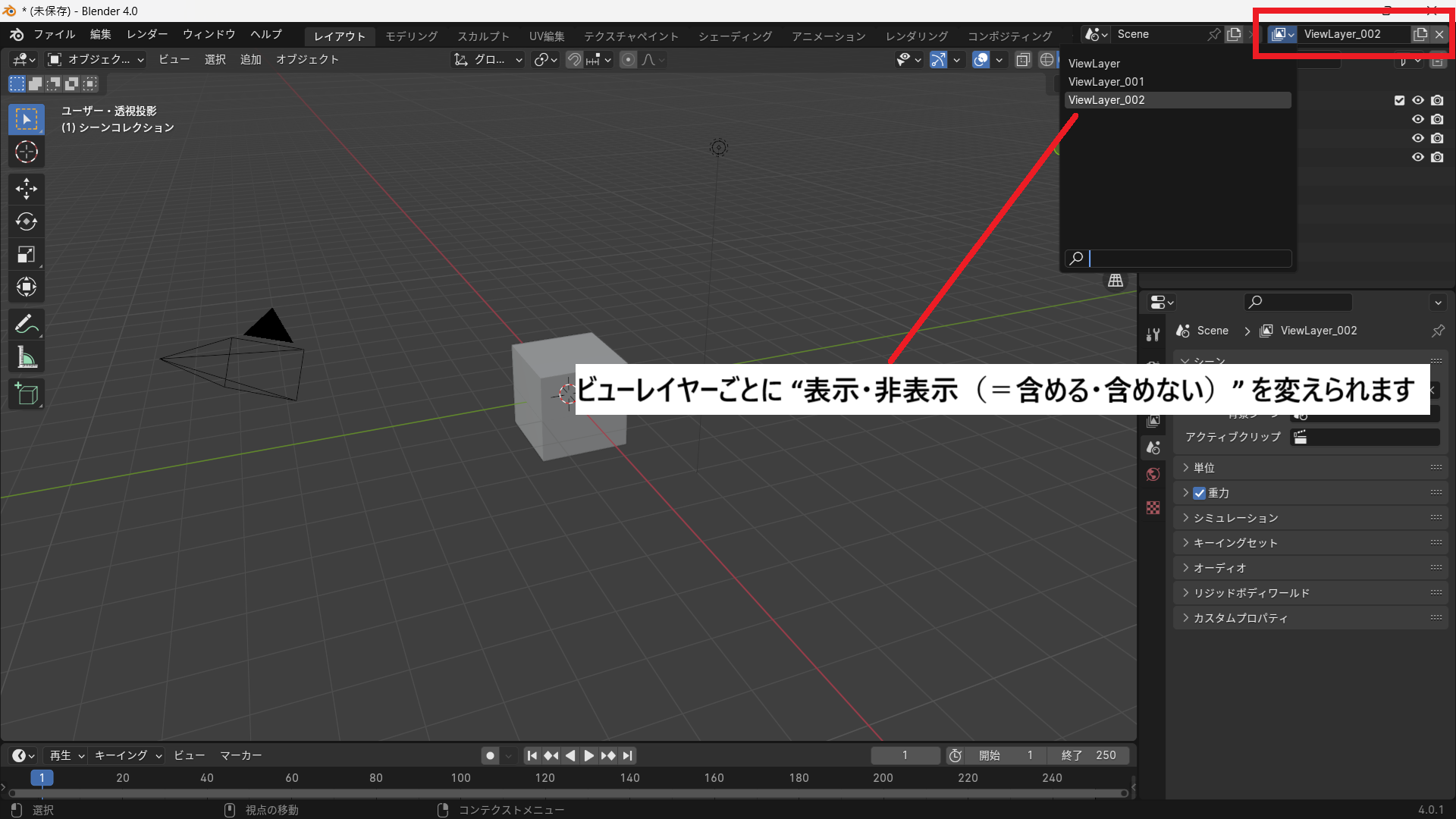
Task: Switch to the Modeling (モデリング) workspace tab
Action: click(x=411, y=36)
